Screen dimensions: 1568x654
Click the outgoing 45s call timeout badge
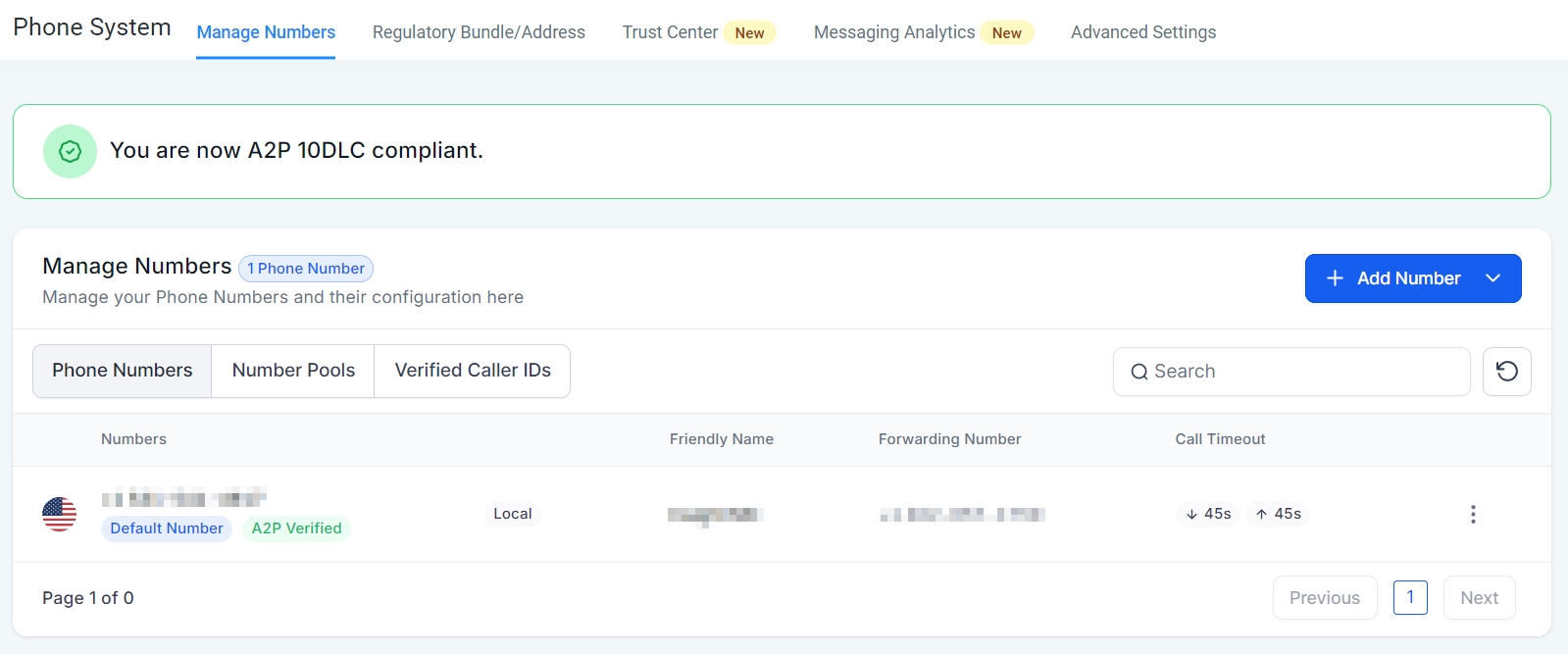[x=1278, y=514]
